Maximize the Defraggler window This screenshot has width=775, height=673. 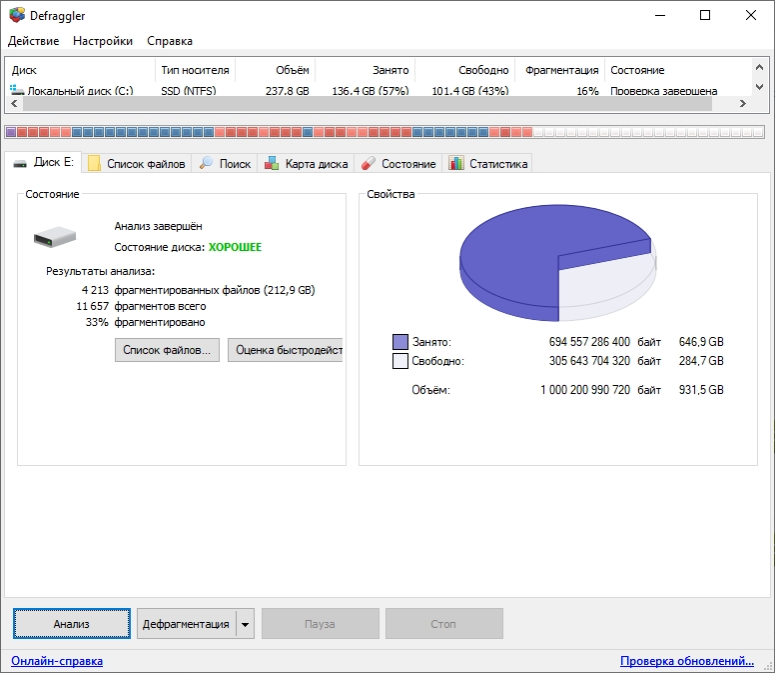click(x=705, y=15)
